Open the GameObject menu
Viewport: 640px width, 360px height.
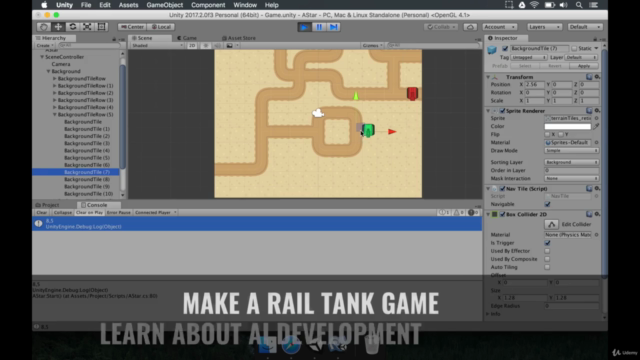164,5
